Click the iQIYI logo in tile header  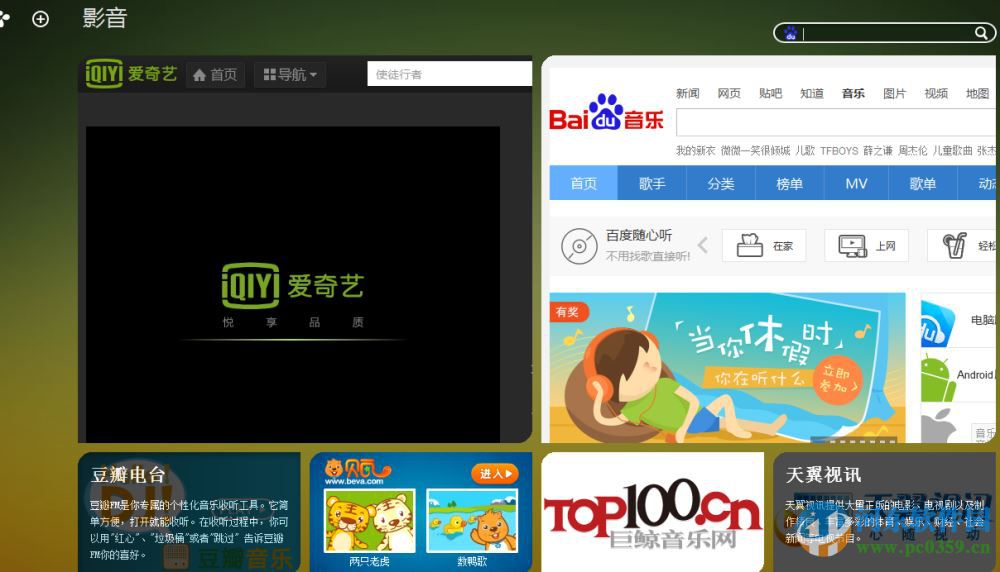pyautogui.click(x=131, y=74)
